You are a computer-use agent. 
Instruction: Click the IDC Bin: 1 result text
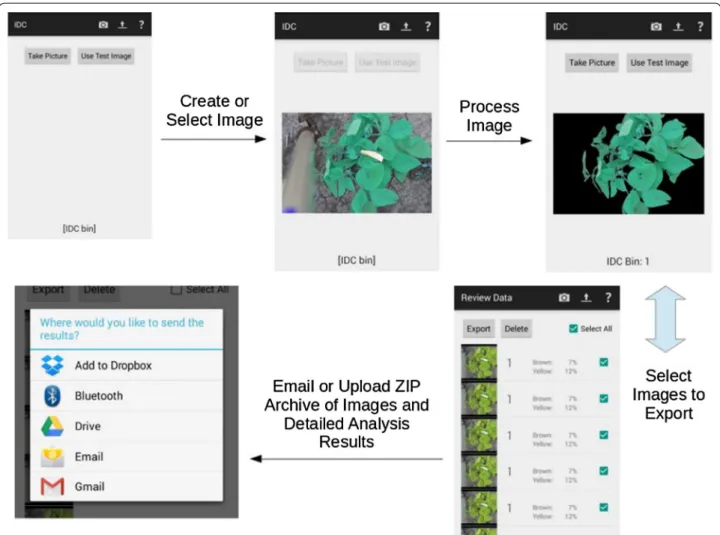click(x=628, y=261)
